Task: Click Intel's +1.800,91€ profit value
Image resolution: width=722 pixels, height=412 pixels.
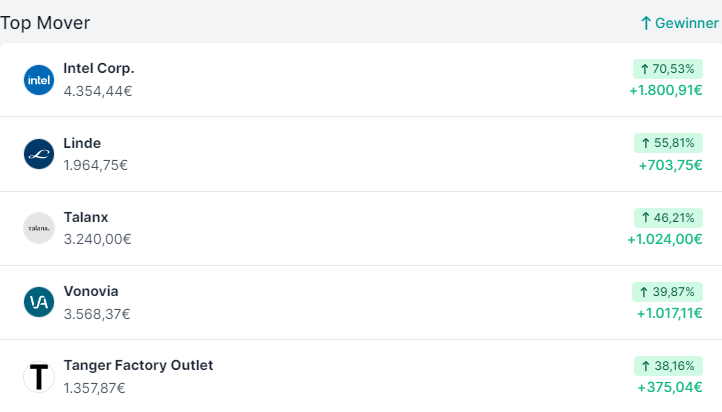Action: click(665, 91)
